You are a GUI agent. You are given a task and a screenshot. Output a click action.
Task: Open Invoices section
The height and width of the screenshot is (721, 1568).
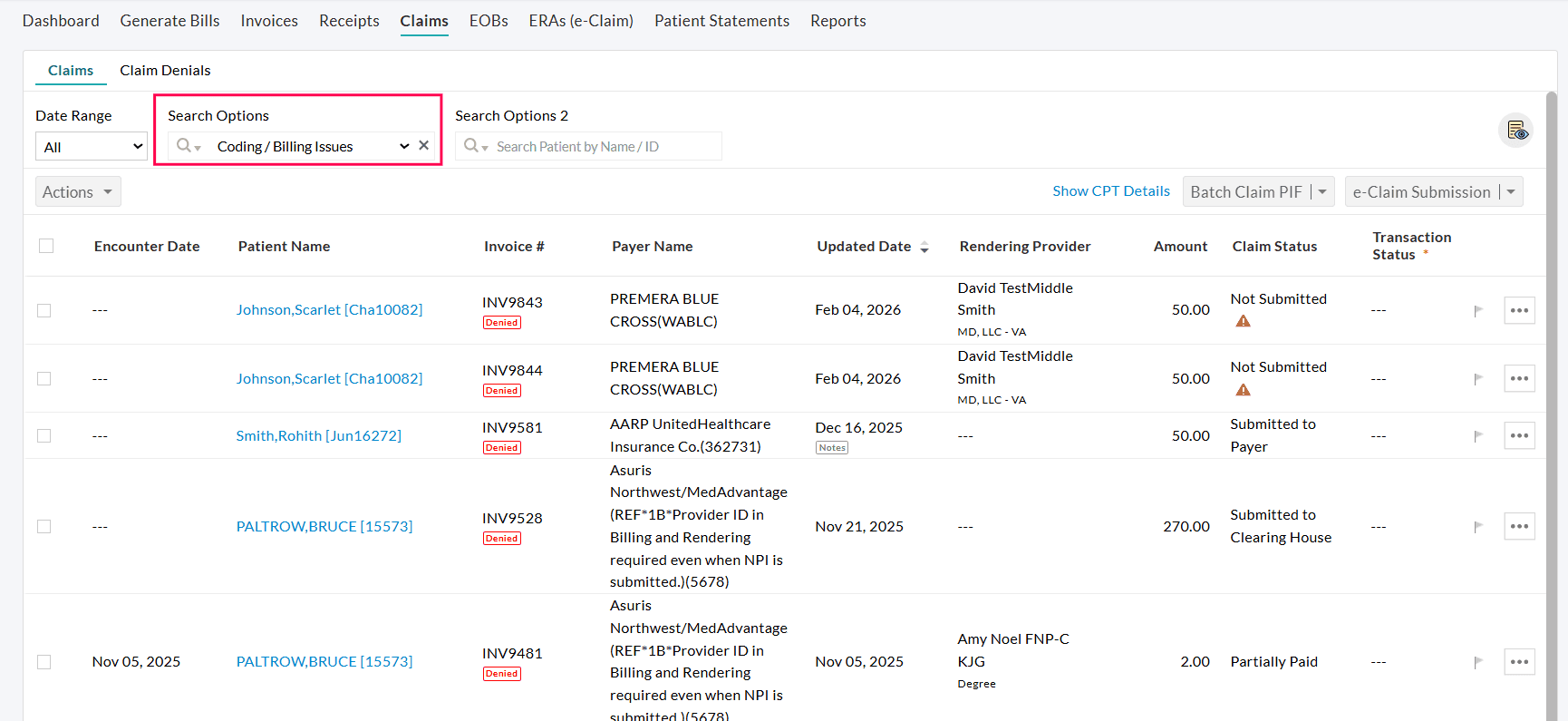(269, 20)
